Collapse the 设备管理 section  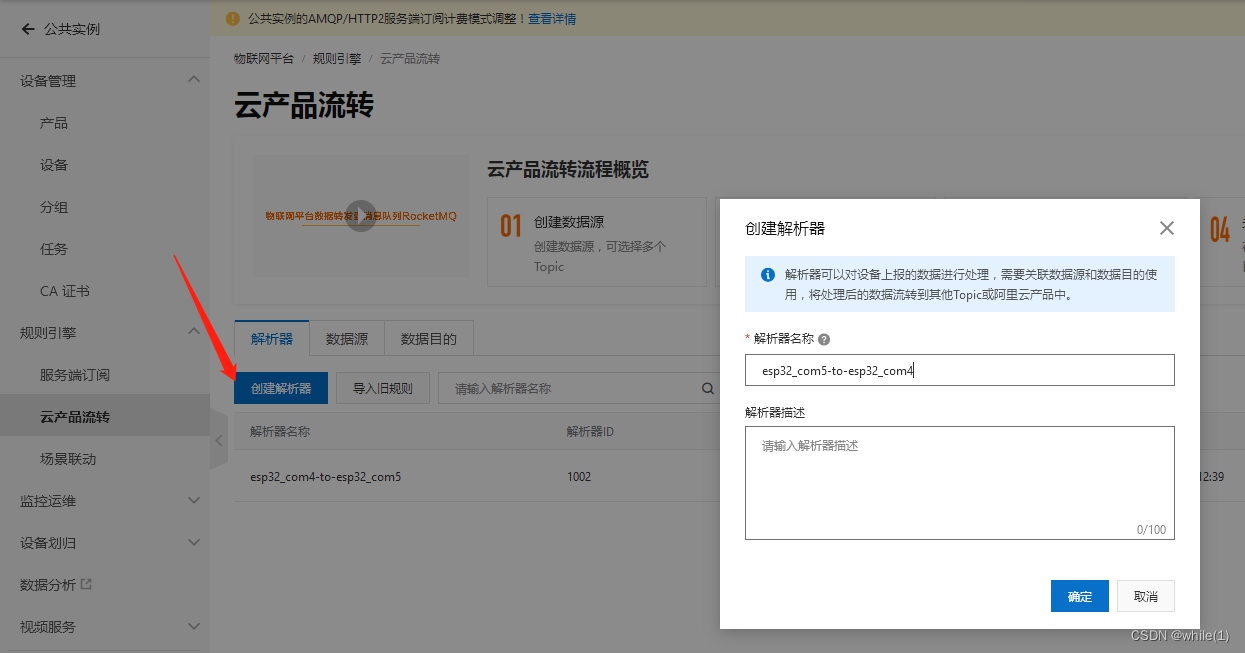[193, 80]
